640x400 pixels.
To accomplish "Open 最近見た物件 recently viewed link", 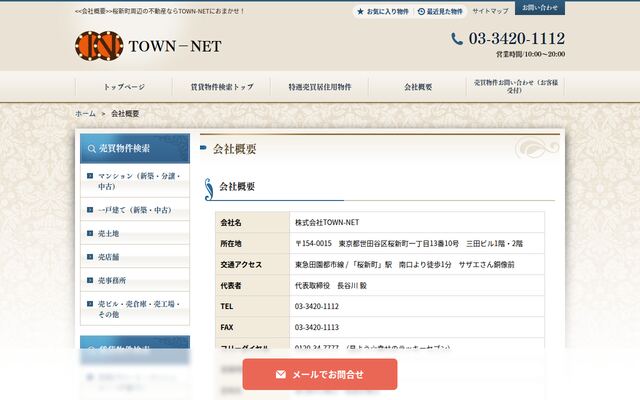I will pyautogui.click(x=440, y=11).
